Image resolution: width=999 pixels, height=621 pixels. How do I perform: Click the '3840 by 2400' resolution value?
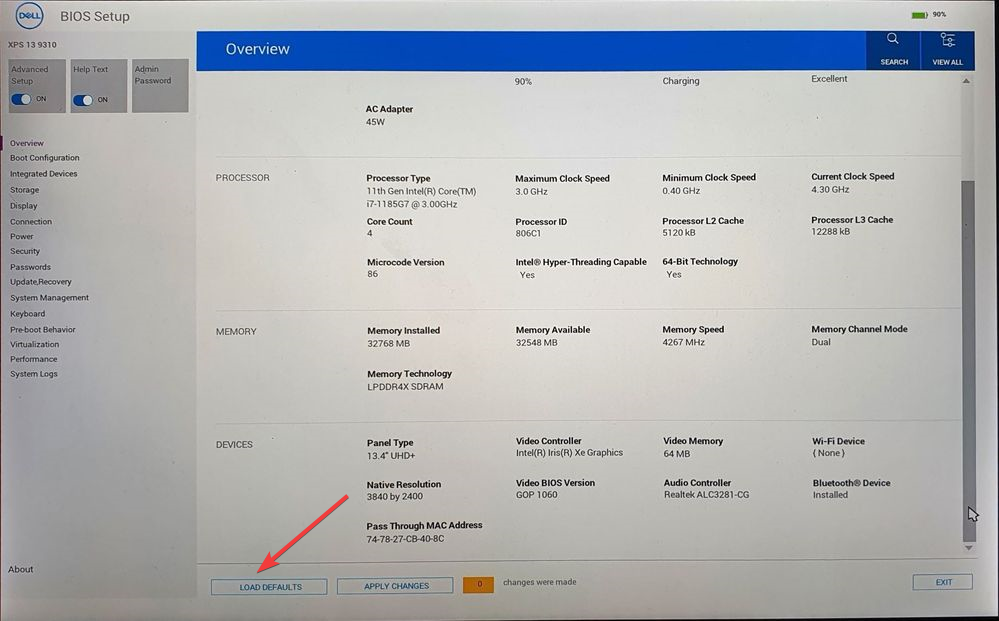pos(394,497)
